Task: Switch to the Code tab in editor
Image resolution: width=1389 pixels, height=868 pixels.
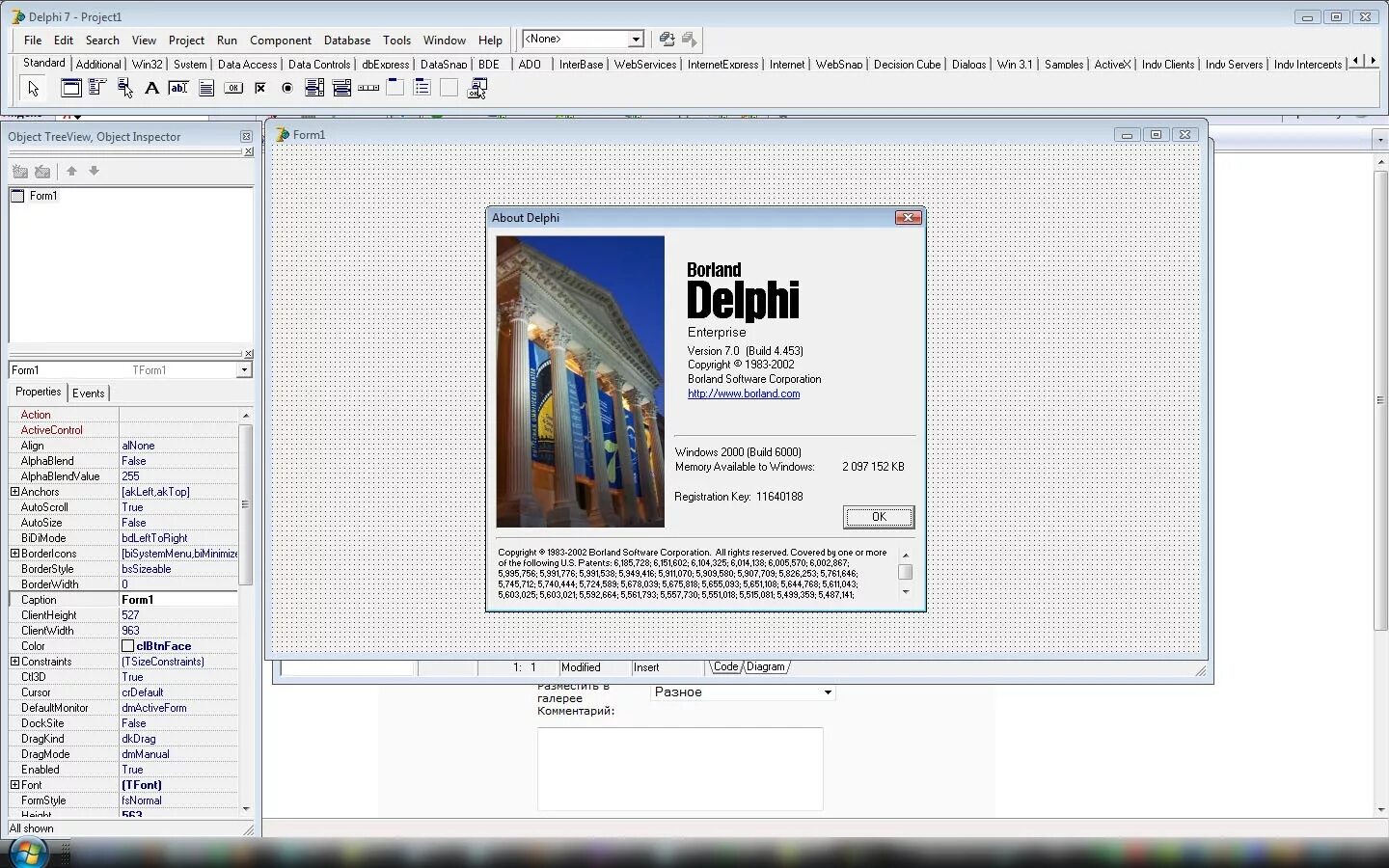Action: (725, 666)
